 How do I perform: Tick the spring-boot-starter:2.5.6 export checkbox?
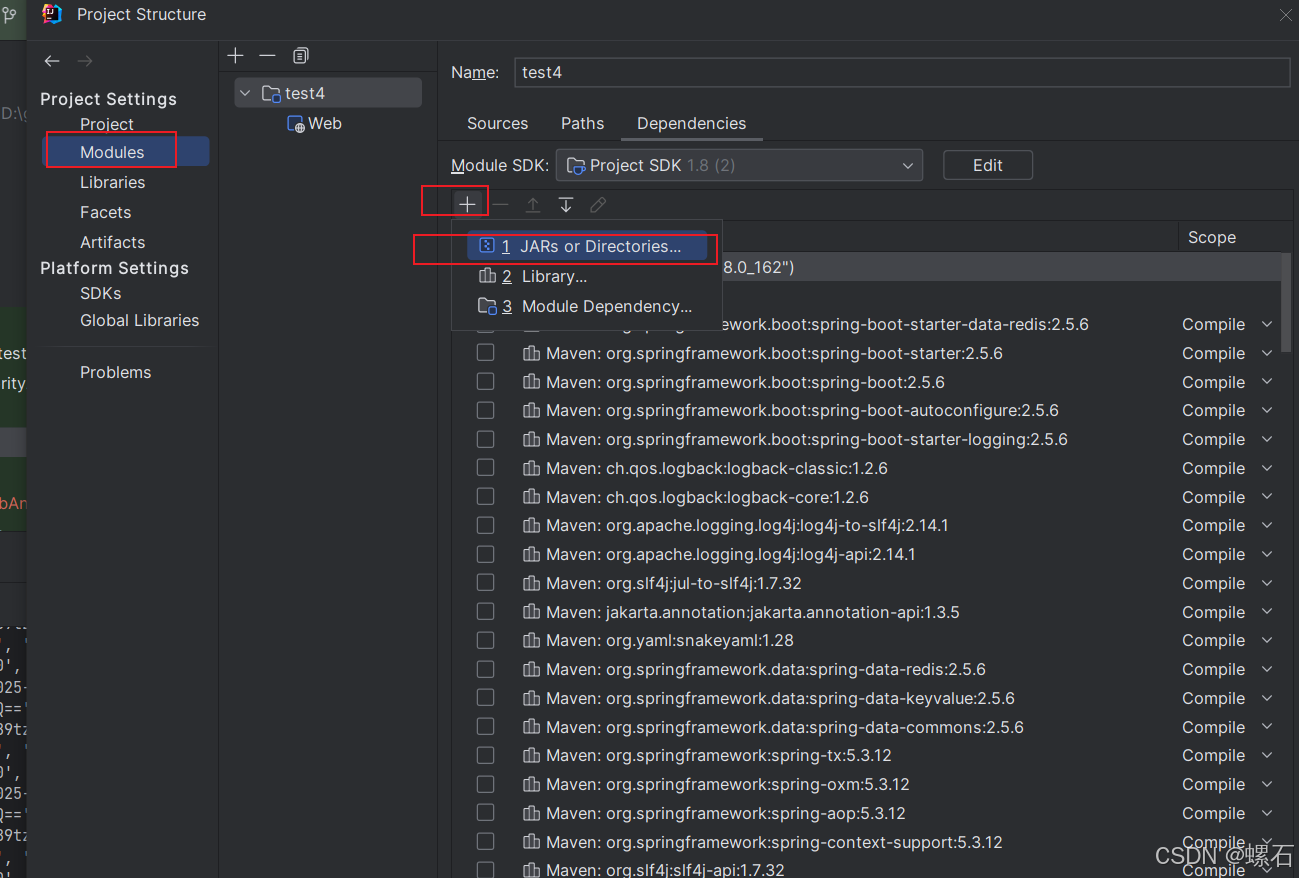[x=485, y=353]
